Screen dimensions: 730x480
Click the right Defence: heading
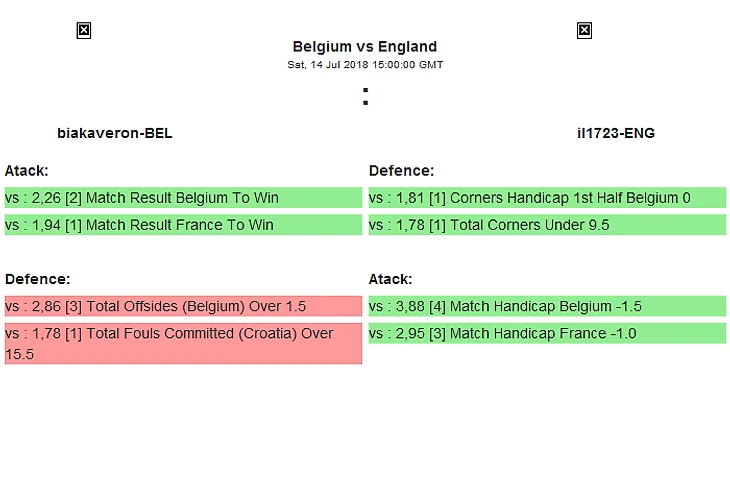click(401, 171)
